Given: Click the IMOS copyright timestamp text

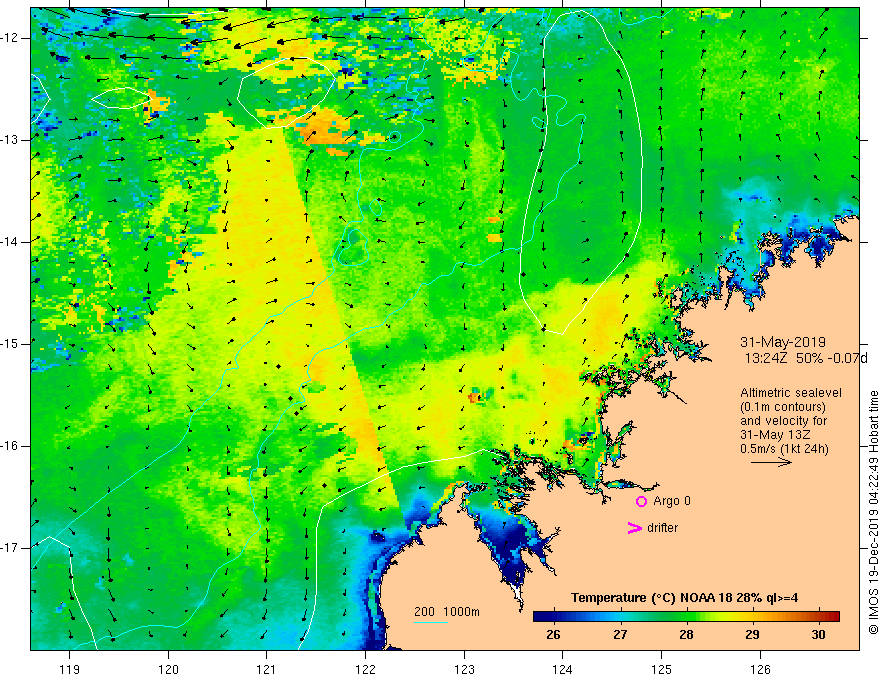Looking at the screenshot, I should click(x=873, y=512).
